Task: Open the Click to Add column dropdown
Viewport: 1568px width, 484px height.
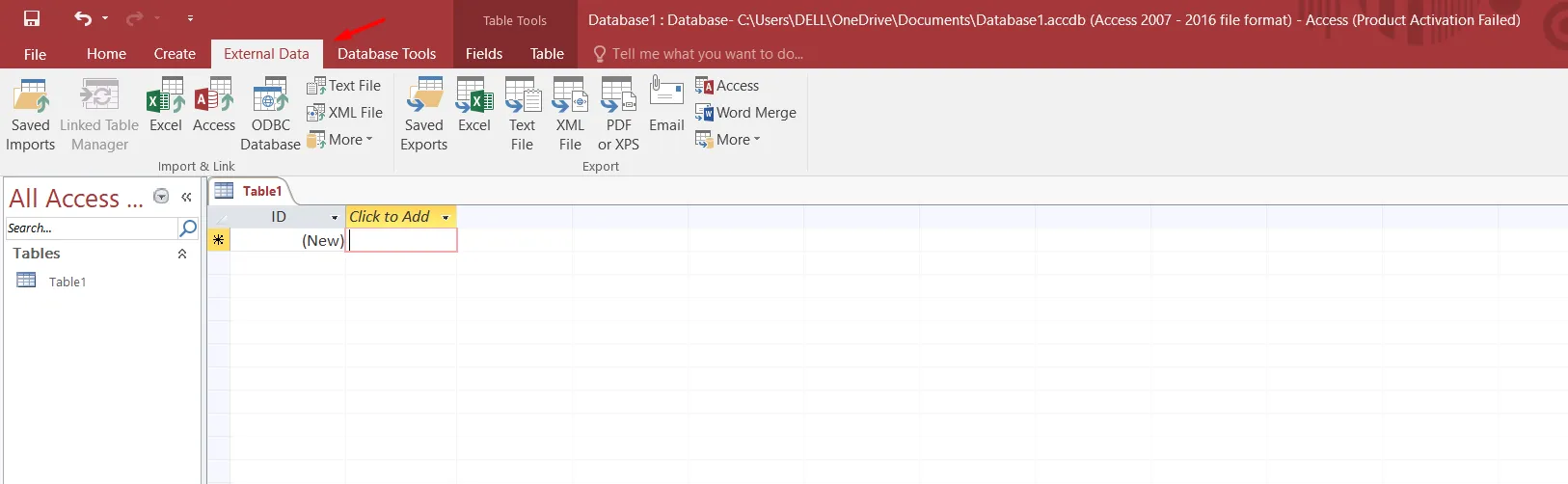Action: [446, 218]
